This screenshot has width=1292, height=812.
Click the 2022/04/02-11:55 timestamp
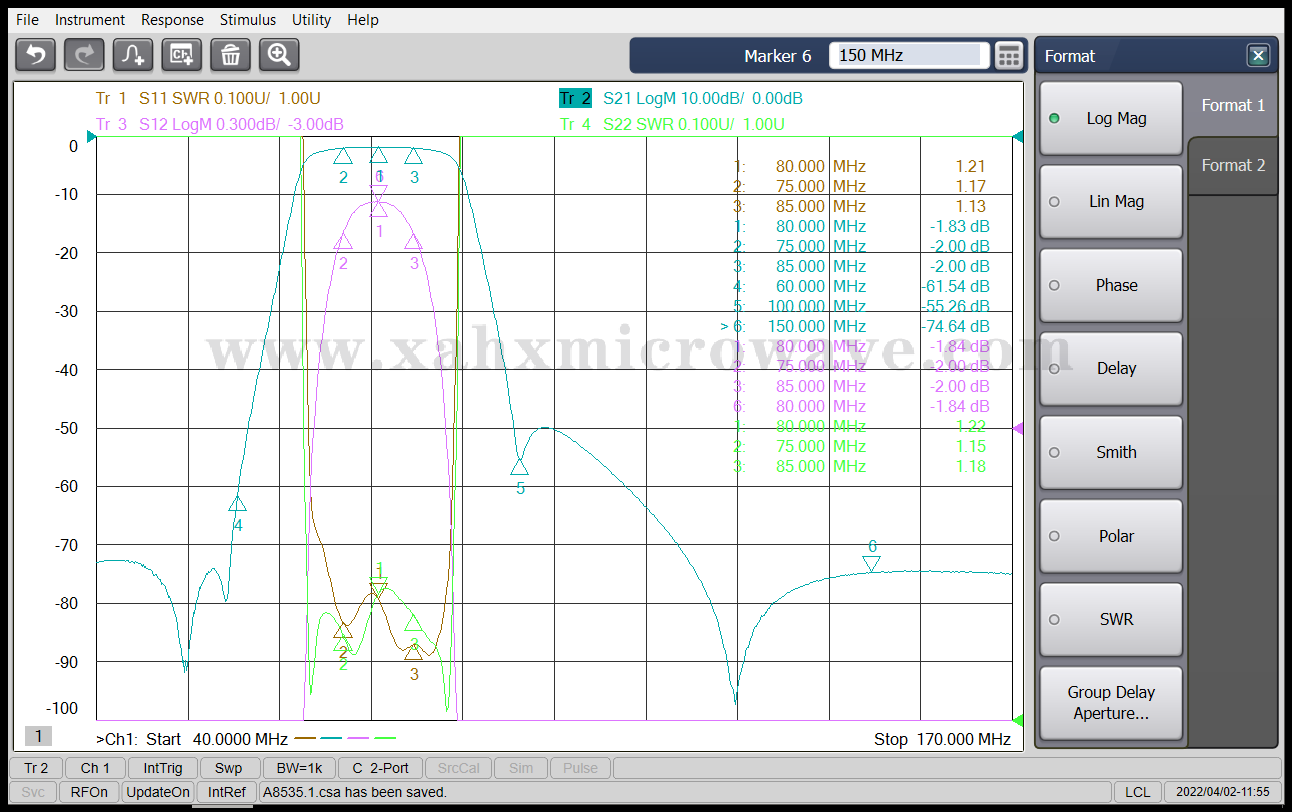click(1223, 792)
